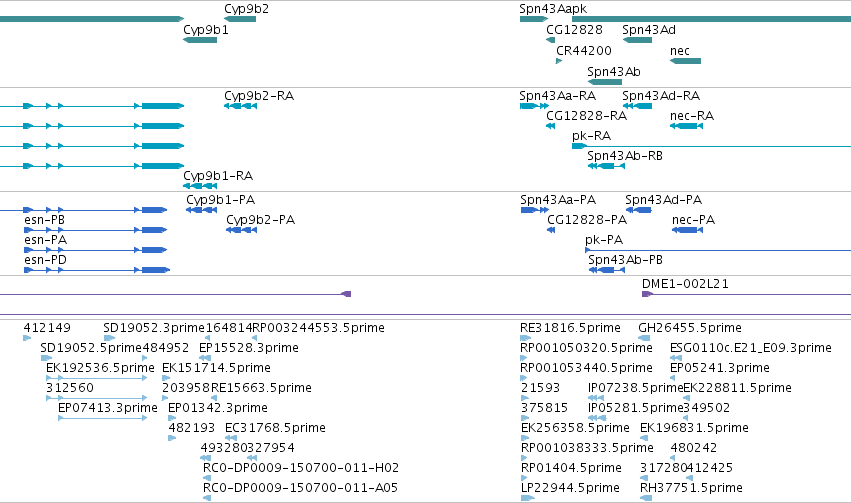Select the Cyp9b1-PA protein label
Viewport: 851px width, 503px height.
(220, 200)
